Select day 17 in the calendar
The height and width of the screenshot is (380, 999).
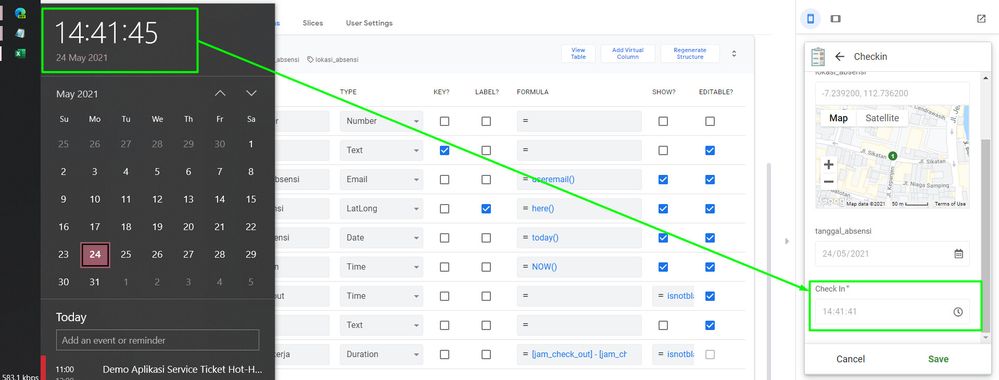click(x=95, y=227)
